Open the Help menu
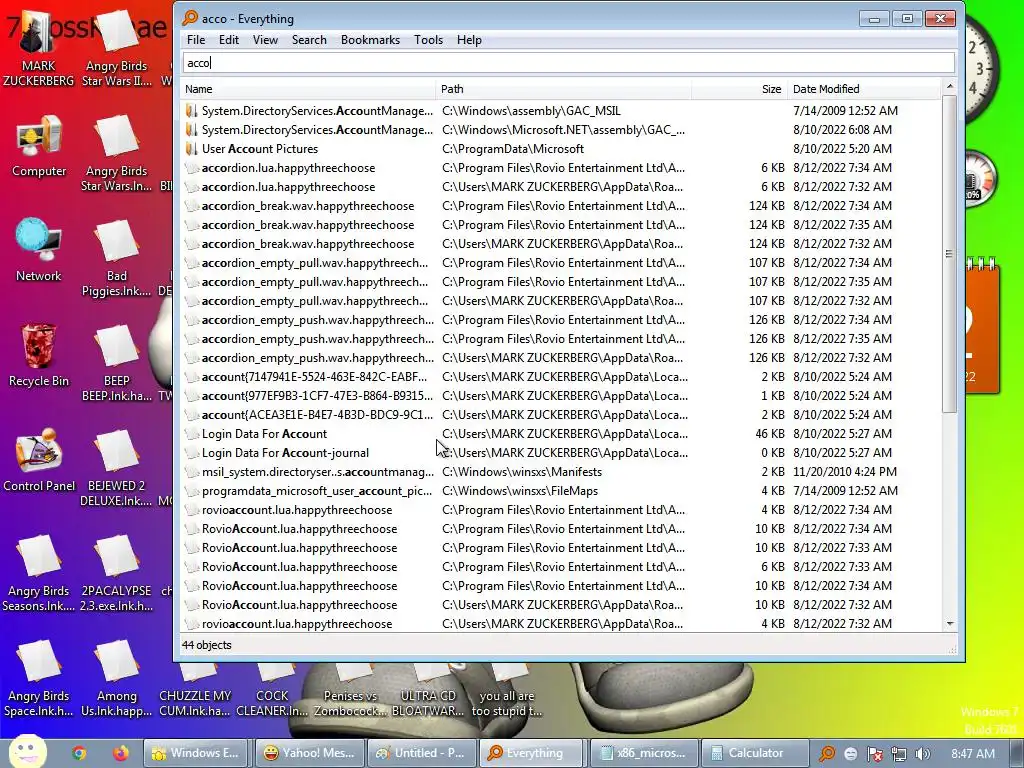This screenshot has height=768, width=1024. click(x=469, y=40)
